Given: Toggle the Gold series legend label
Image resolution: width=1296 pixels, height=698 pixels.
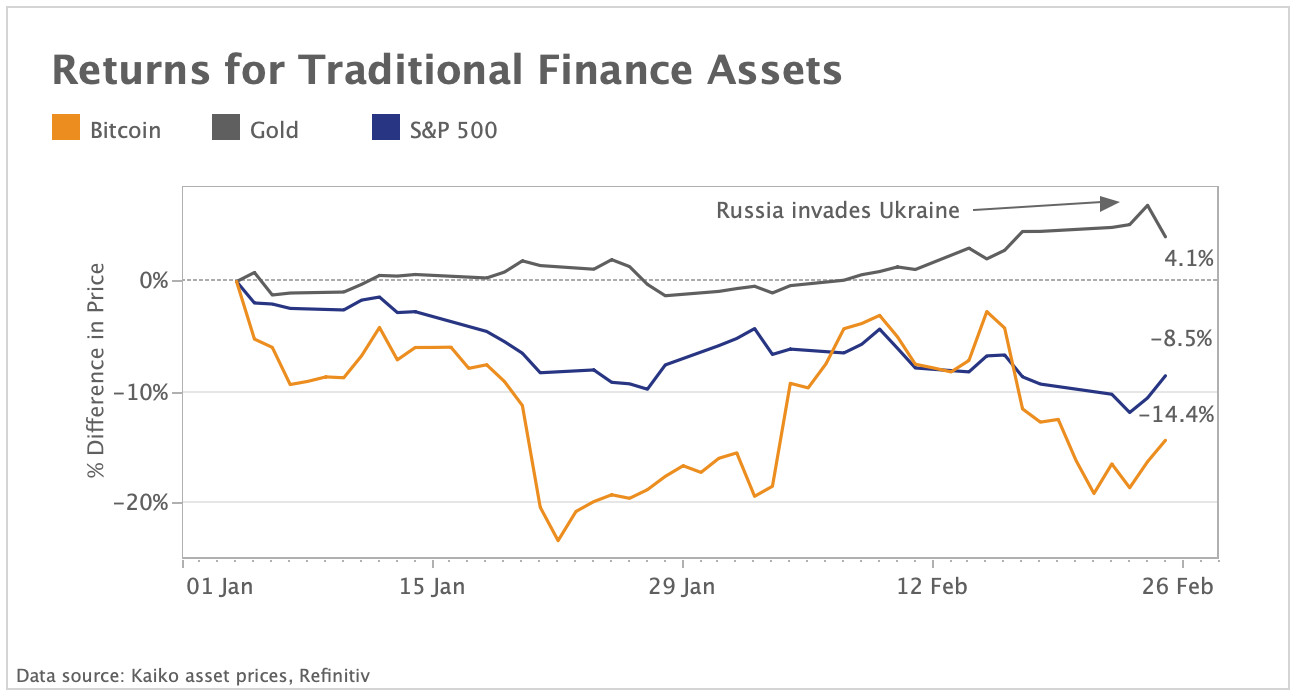Looking at the screenshot, I should [274, 130].
